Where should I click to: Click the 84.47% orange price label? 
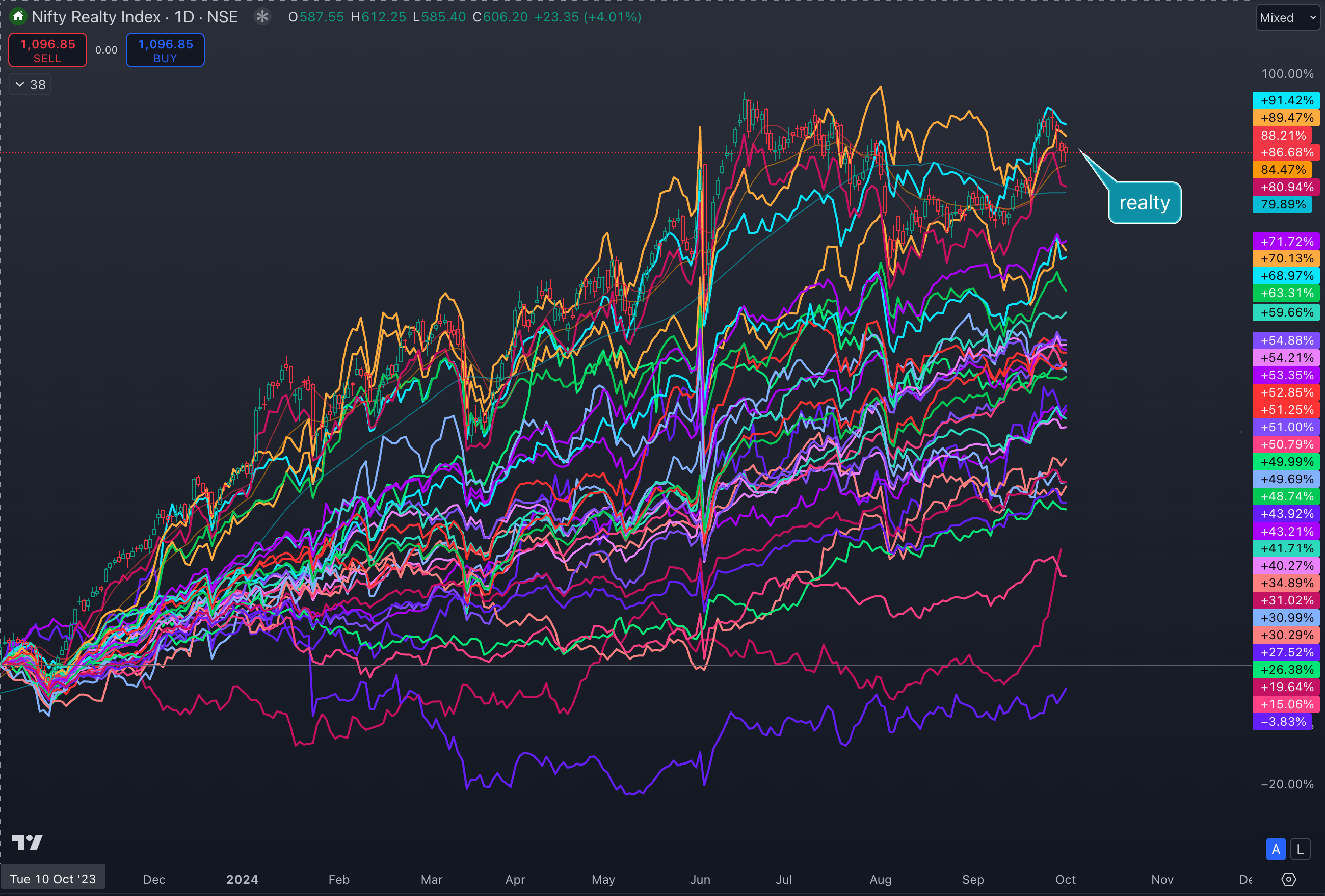1282,169
